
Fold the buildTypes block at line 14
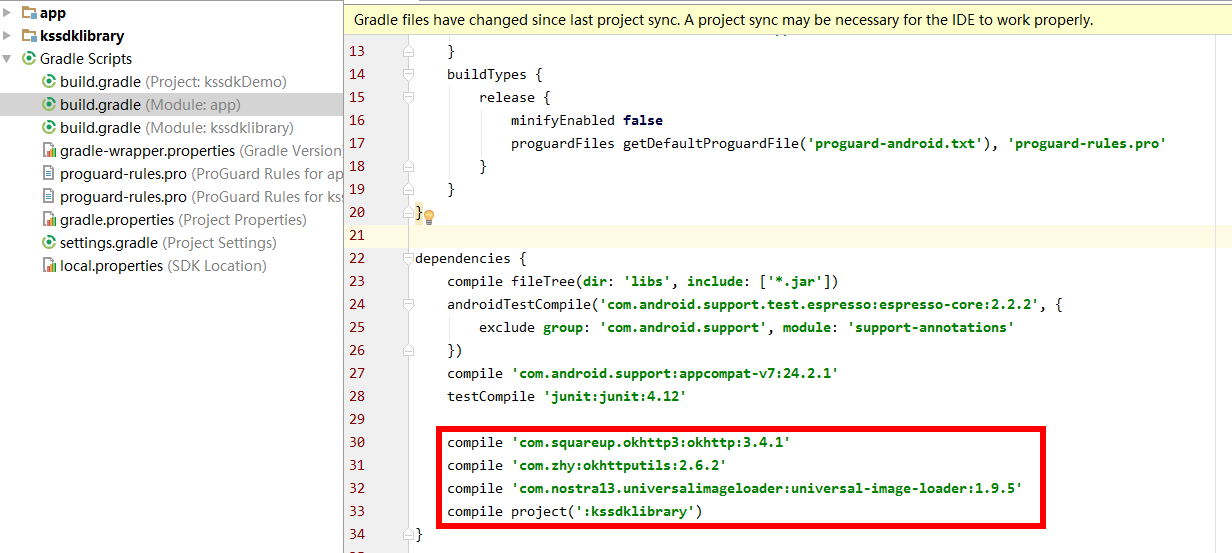(408, 74)
